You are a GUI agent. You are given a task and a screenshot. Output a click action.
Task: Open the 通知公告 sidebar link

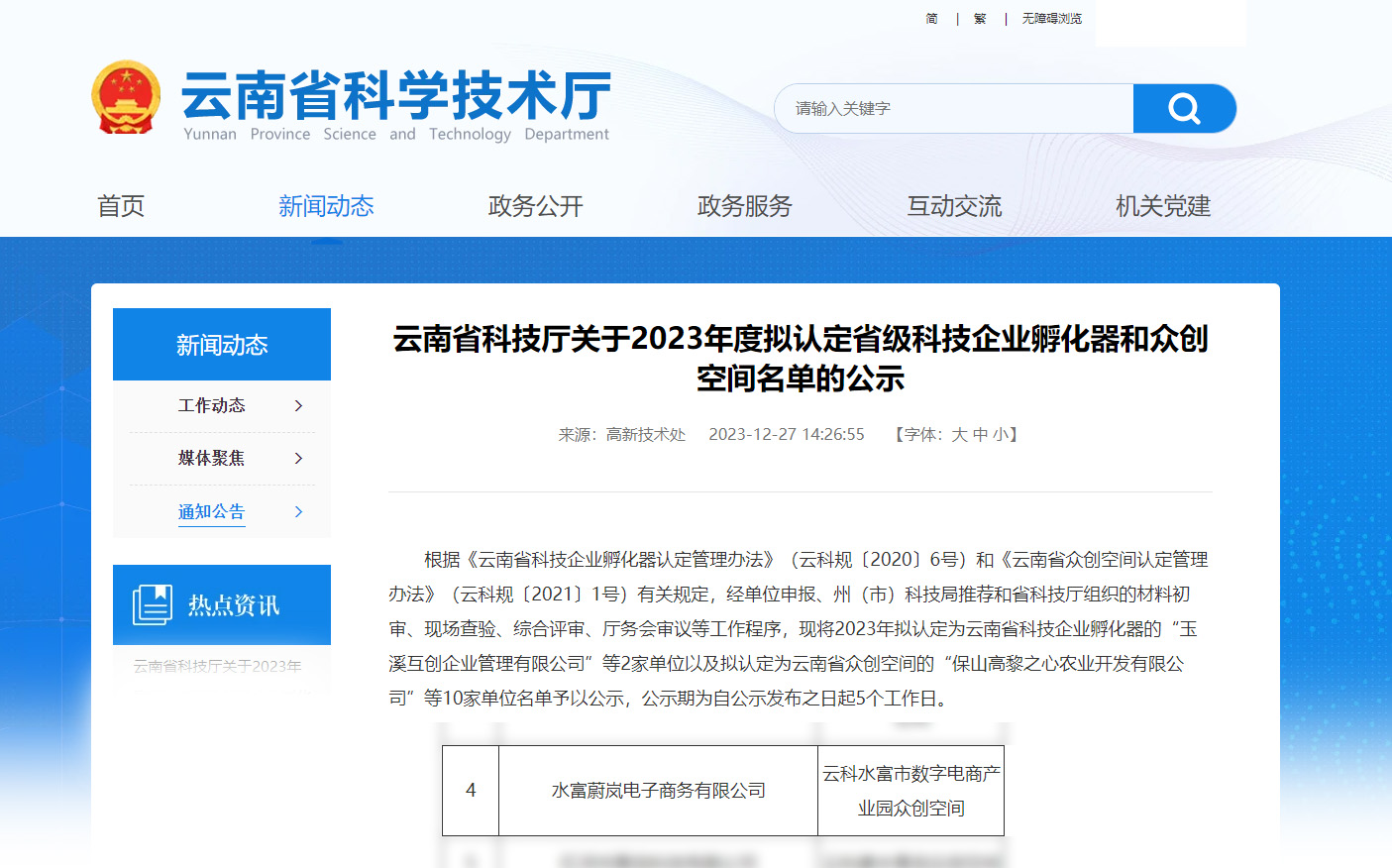pyautogui.click(x=211, y=511)
